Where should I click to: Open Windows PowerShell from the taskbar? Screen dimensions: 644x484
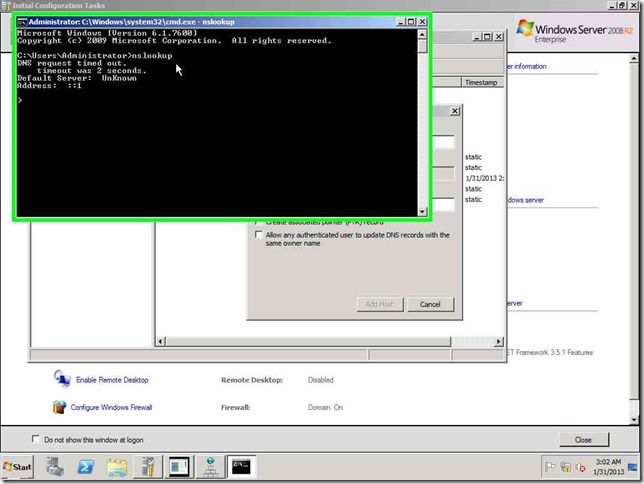[x=85, y=467]
